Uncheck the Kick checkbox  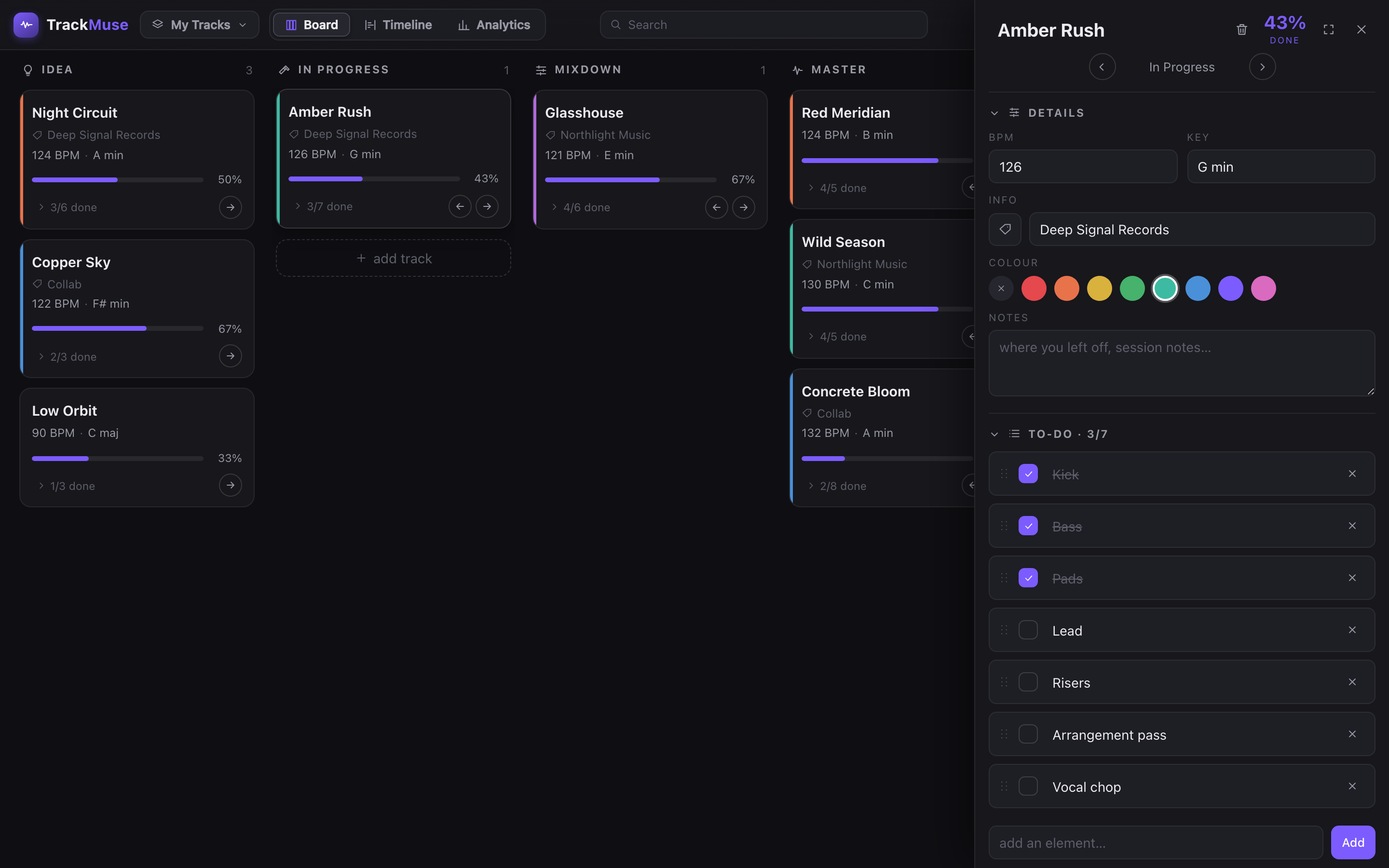[x=1028, y=474]
